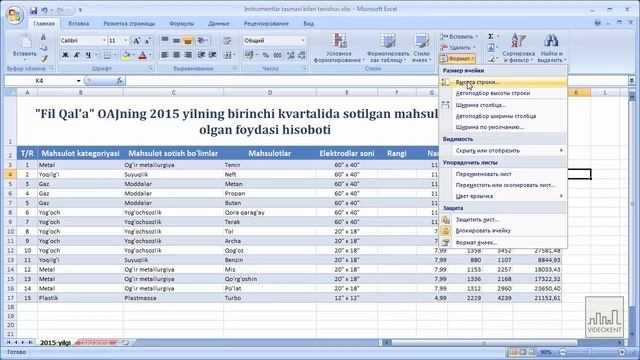
Task: Increase the cell indent
Action: point(213,55)
